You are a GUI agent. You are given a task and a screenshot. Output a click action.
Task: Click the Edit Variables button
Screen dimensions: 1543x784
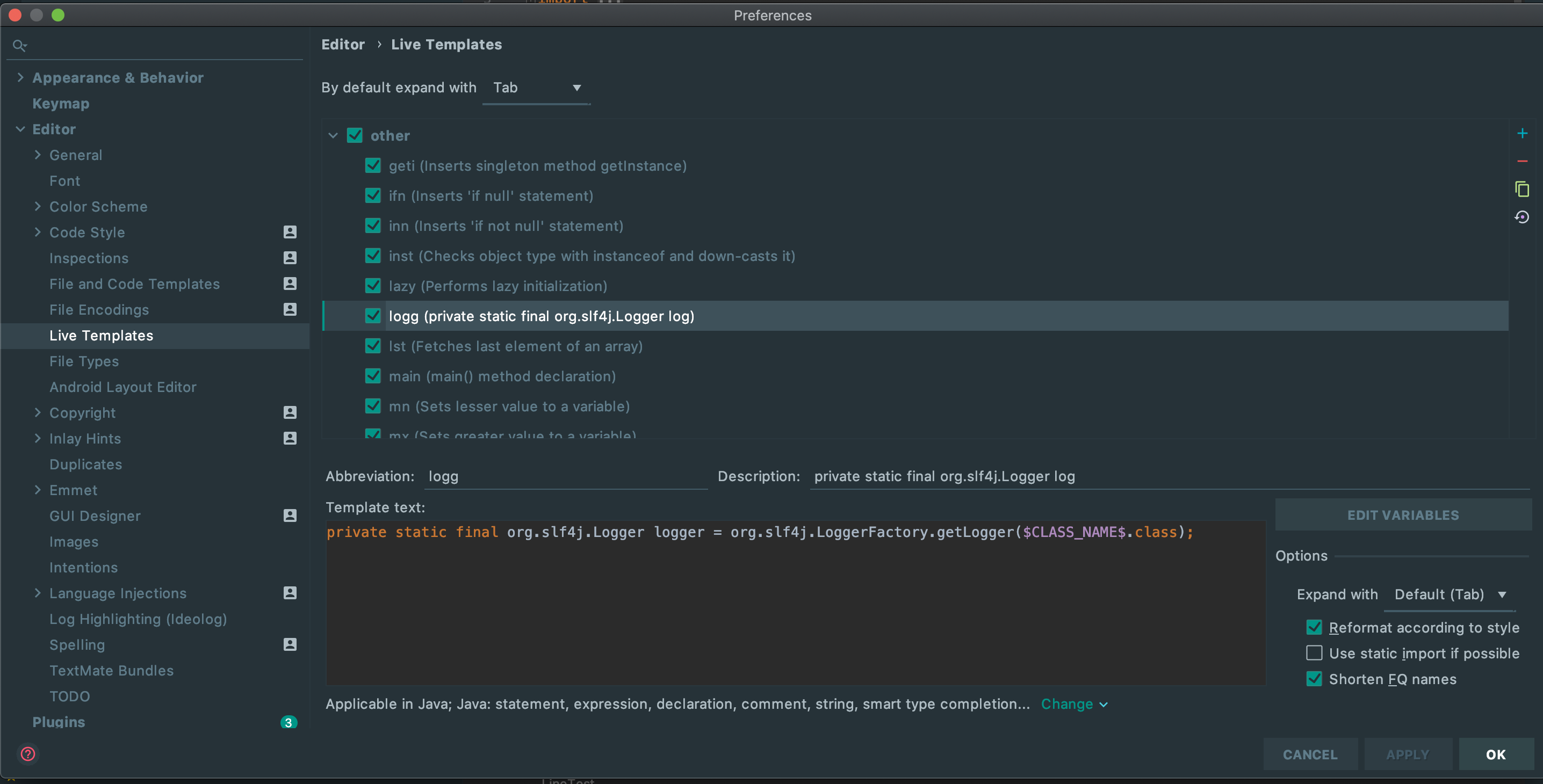(x=1403, y=514)
